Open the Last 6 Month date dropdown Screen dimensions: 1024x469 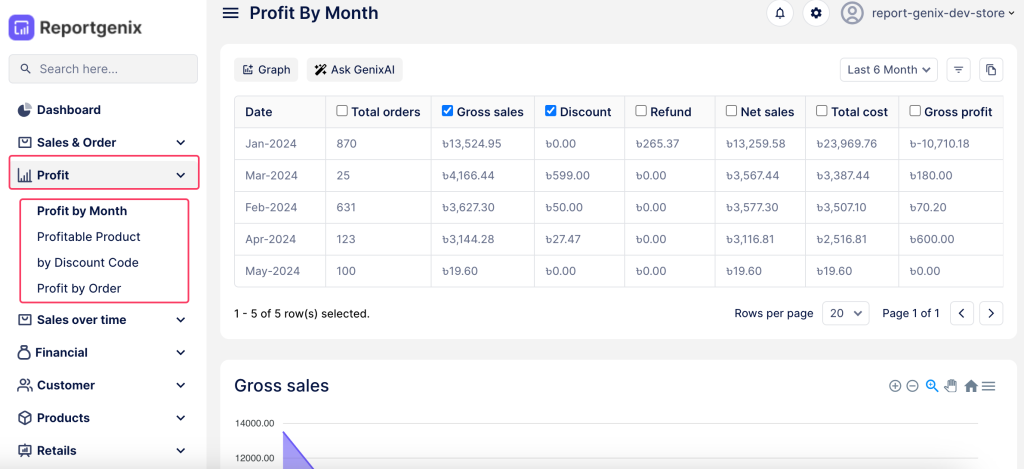tap(888, 70)
